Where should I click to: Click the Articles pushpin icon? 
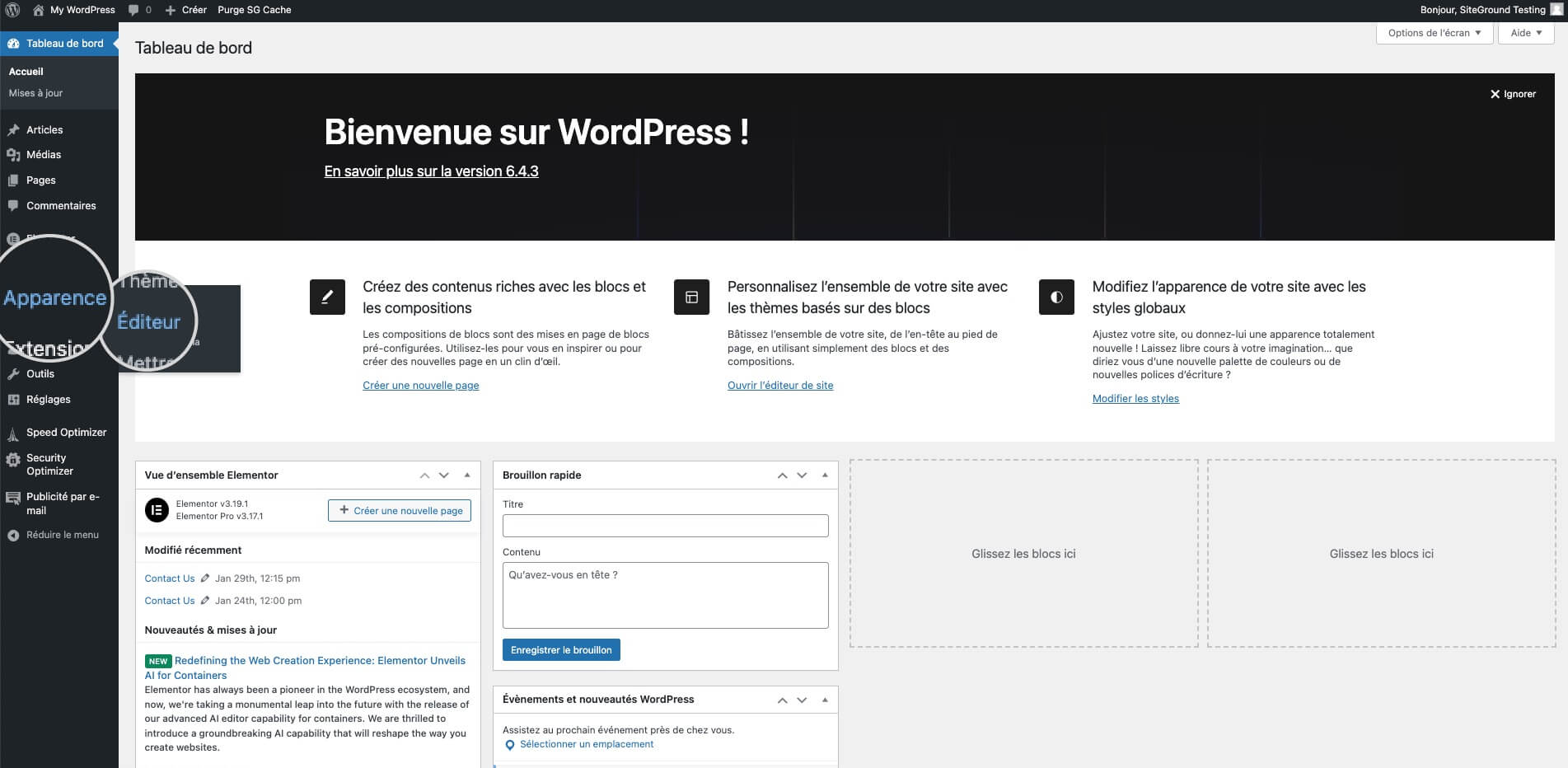(13, 130)
